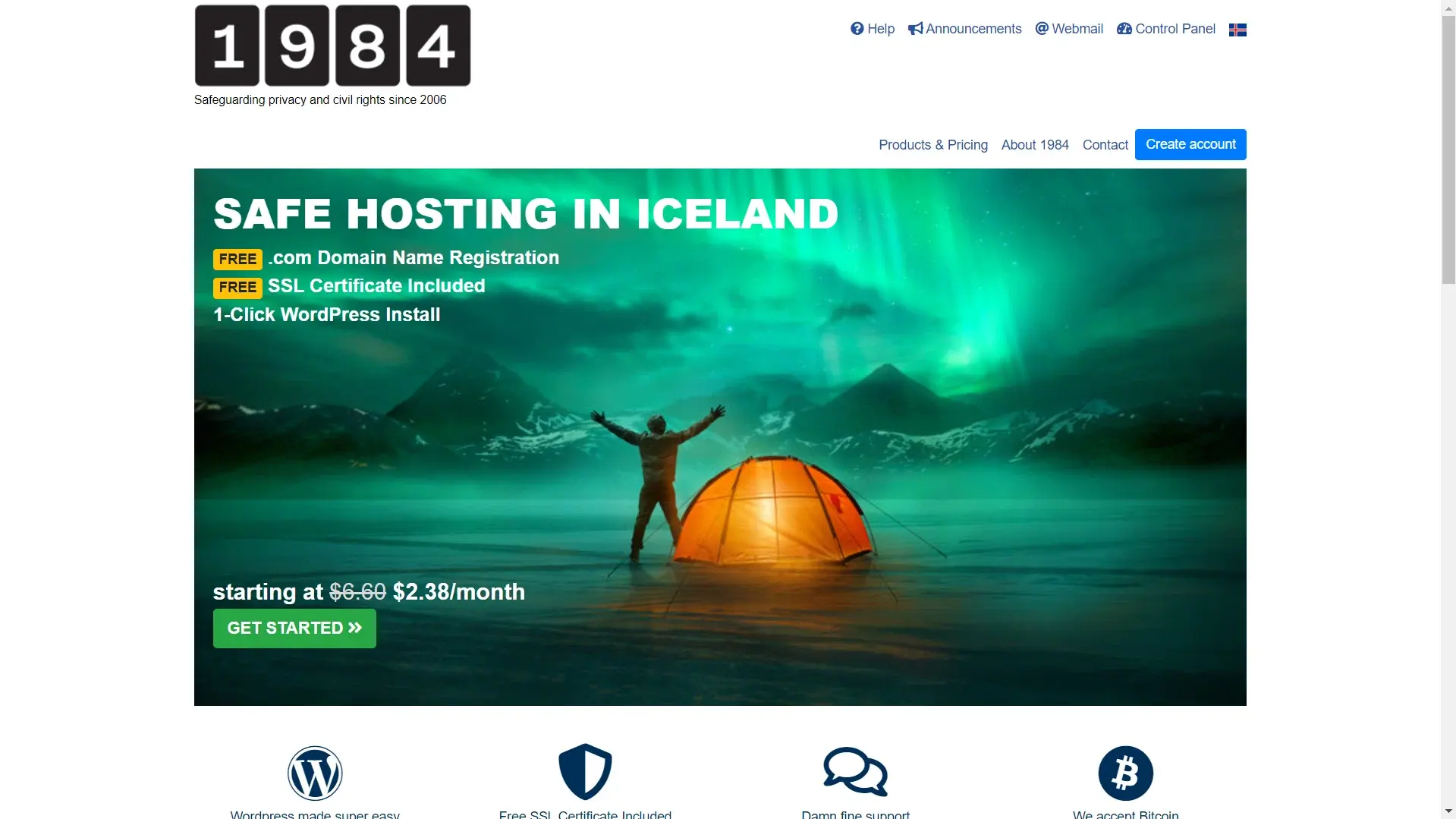Image resolution: width=1456 pixels, height=819 pixels.
Task: Click the Create account button
Action: click(1190, 144)
